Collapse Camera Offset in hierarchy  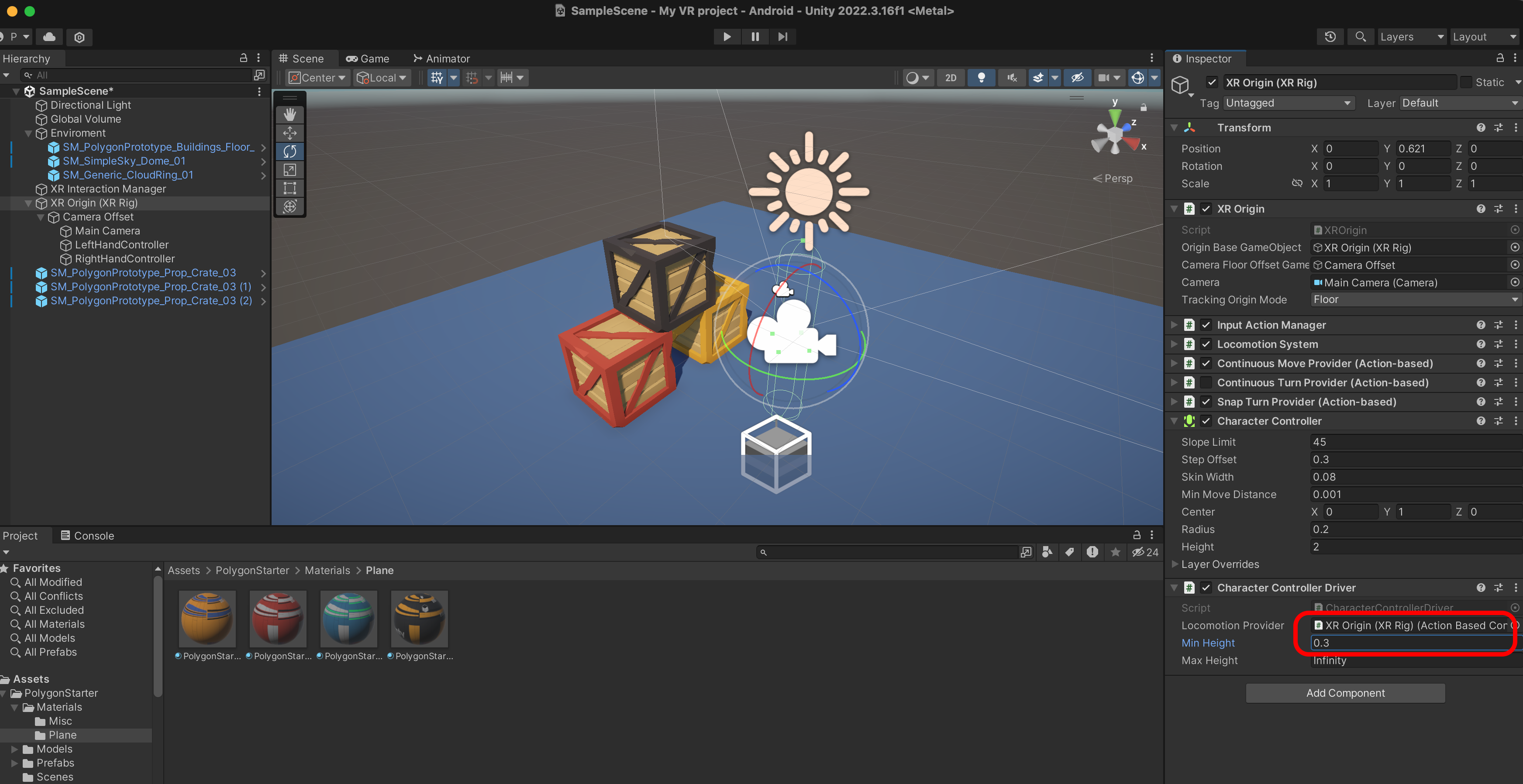(x=40, y=217)
